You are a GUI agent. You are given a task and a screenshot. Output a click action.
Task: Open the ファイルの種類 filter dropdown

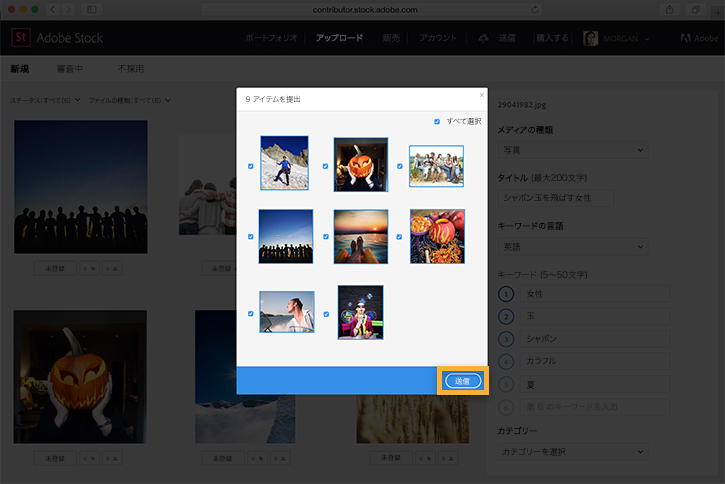(x=129, y=100)
